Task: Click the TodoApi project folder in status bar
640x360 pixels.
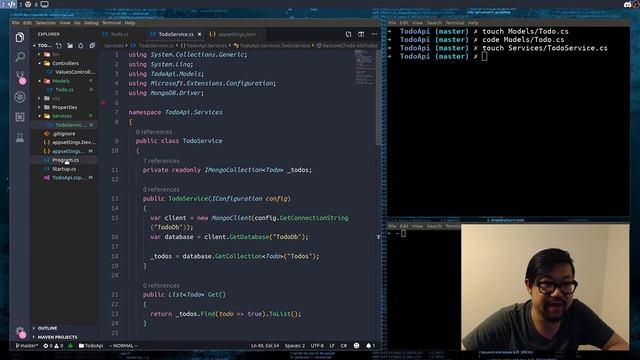Action: pyautogui.click(x=91, y=346)
